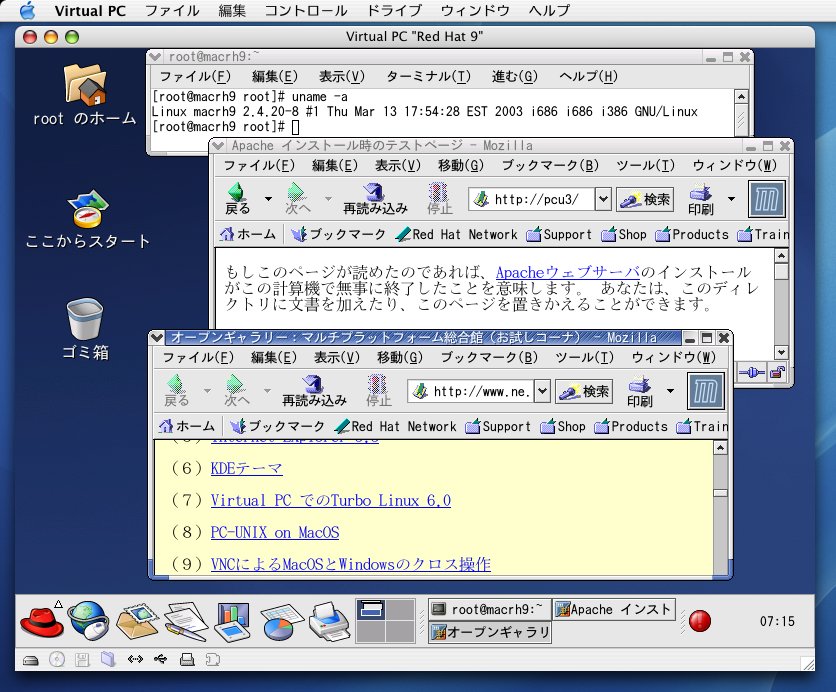836x692 pixels.
Task: Open ツール(T) menu in the オープンギャラリー window
Action: [584, 357]
